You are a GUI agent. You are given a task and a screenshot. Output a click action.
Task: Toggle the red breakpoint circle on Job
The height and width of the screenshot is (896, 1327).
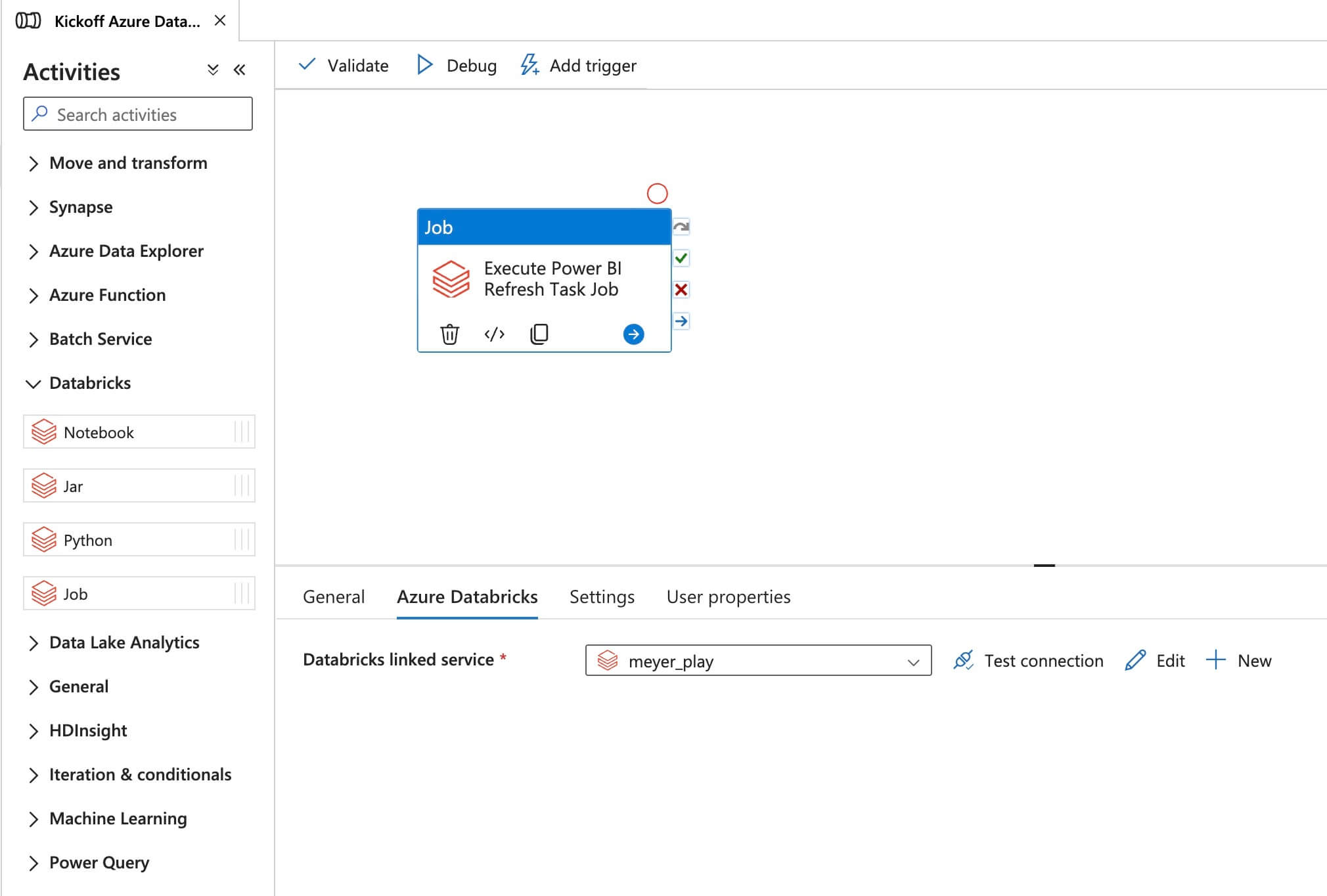pos(657,194)
